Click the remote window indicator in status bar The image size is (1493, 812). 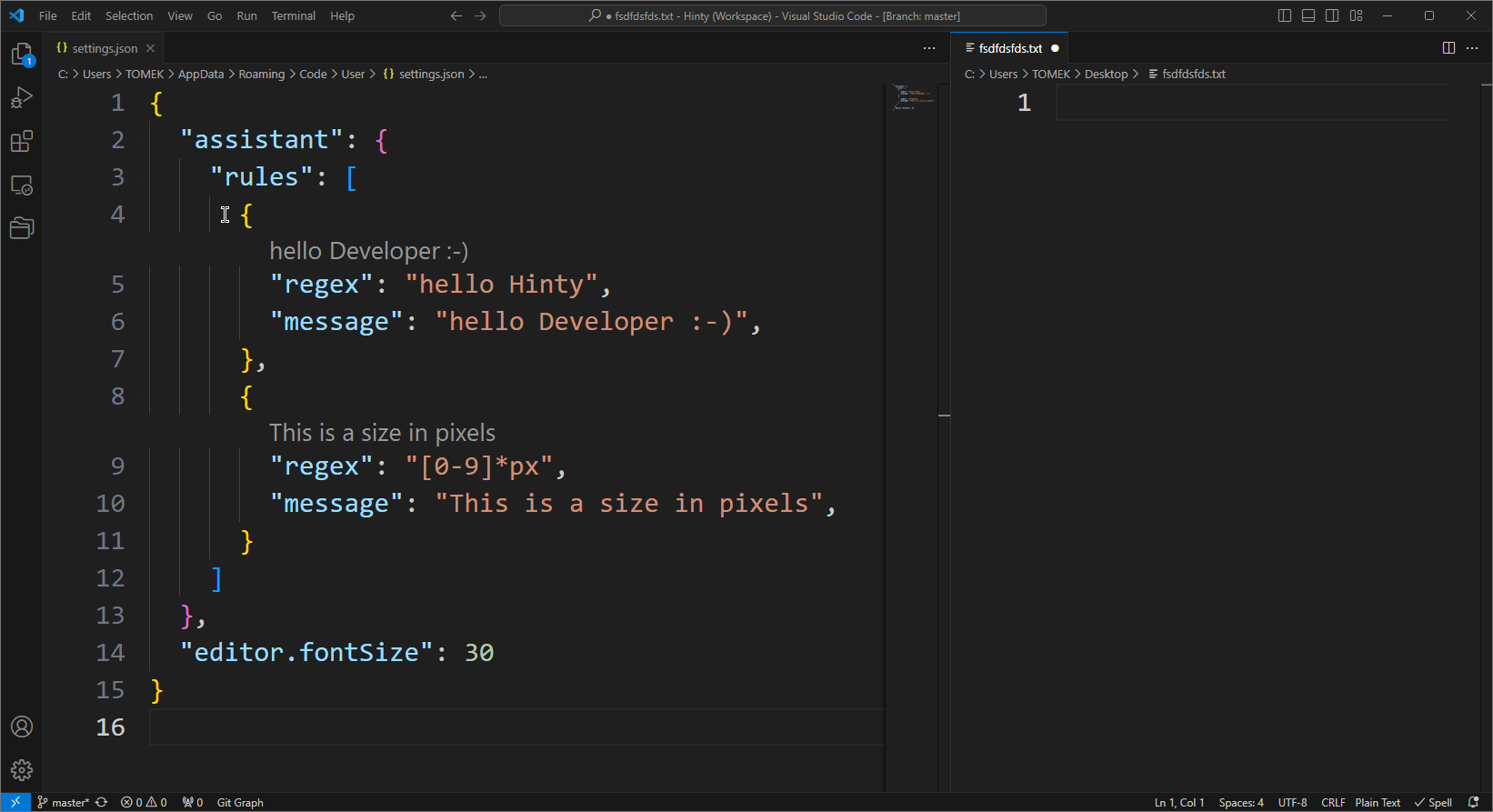[x=15, y=802]
